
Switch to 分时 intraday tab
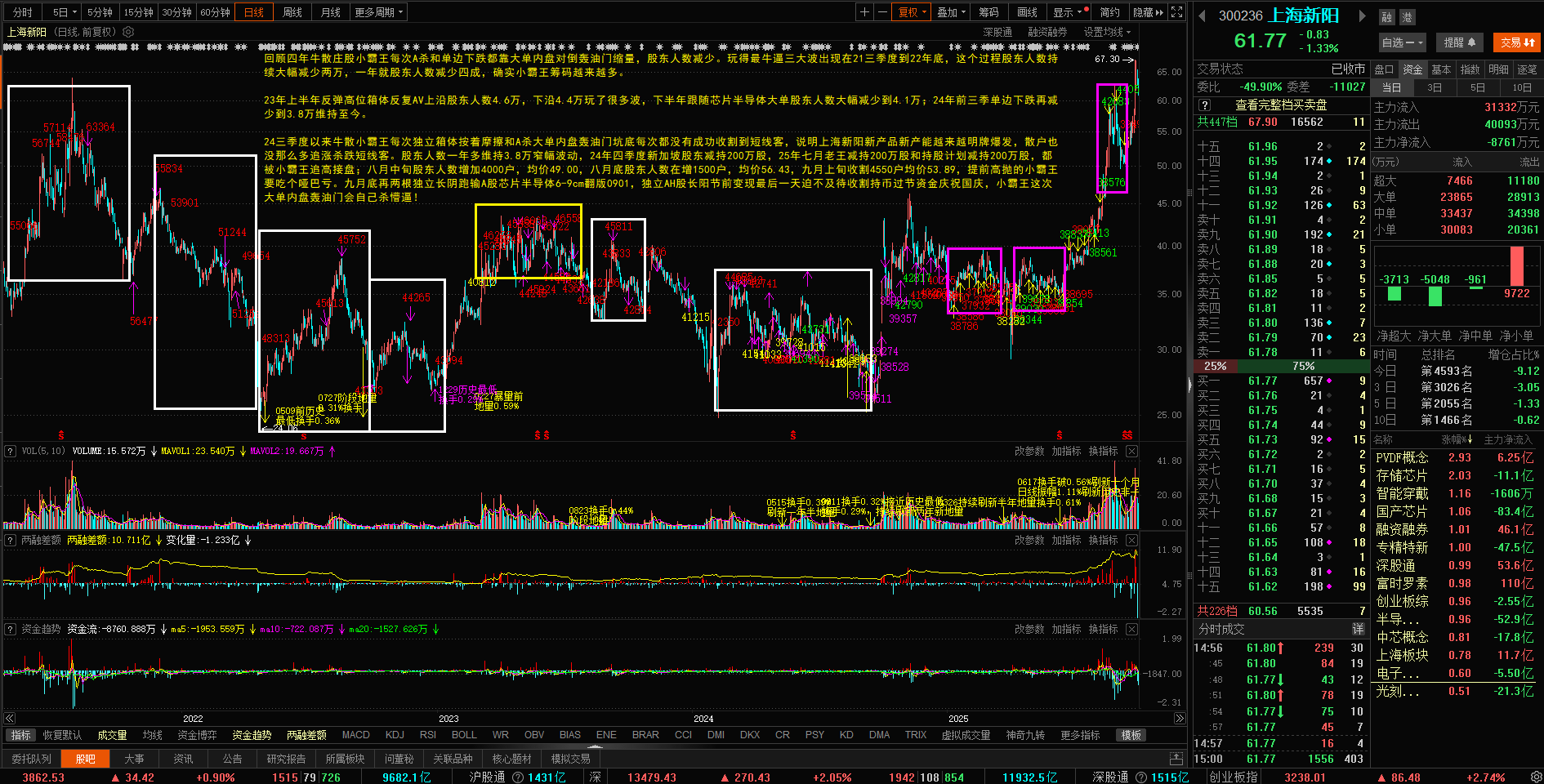[x=22, y=12]
